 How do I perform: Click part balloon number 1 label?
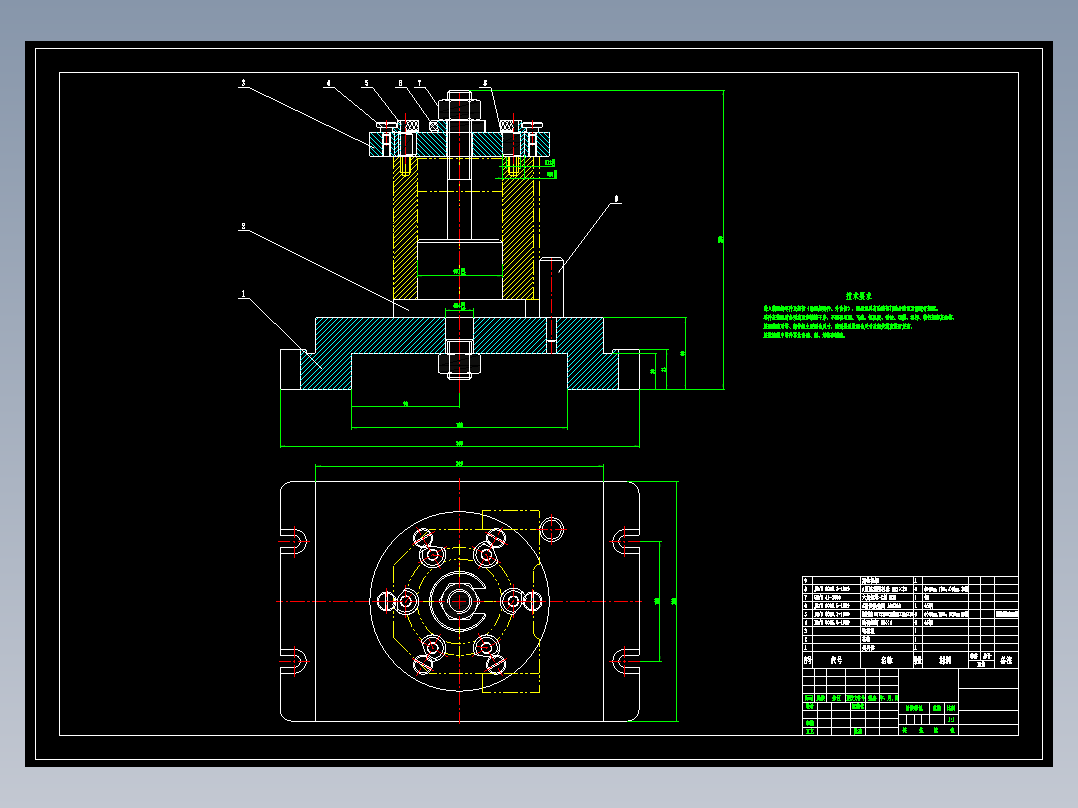243,294
